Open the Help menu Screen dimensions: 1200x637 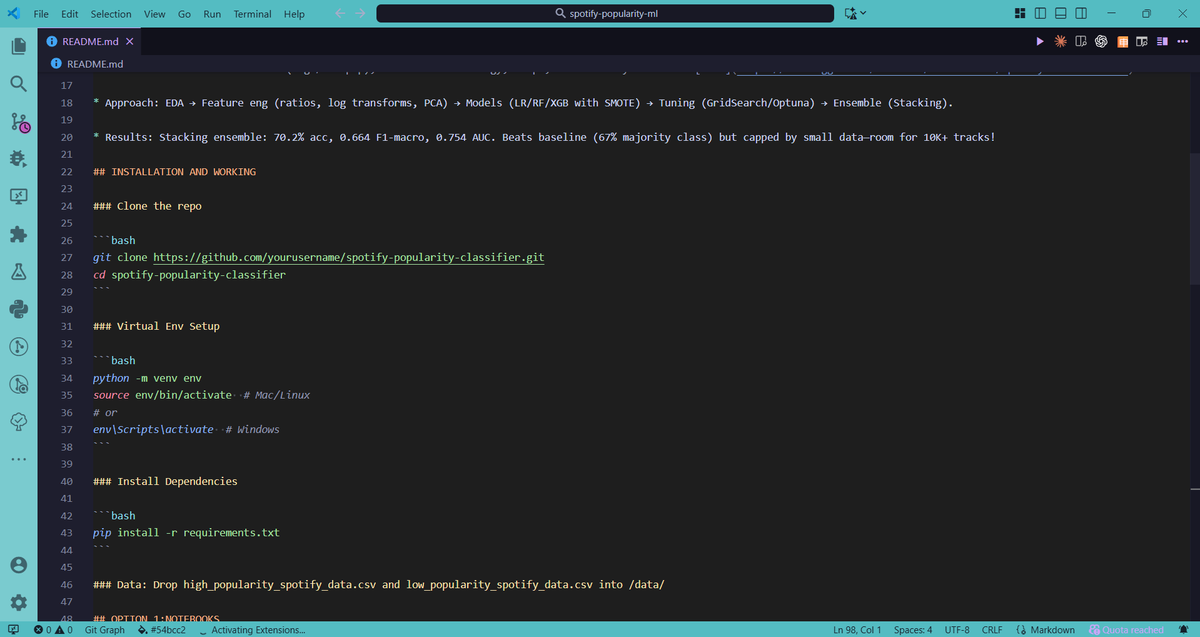[294, 14]
